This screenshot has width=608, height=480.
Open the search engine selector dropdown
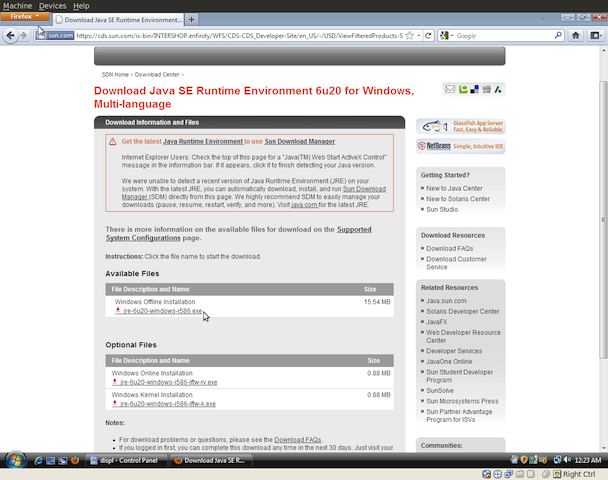point(447,36)
